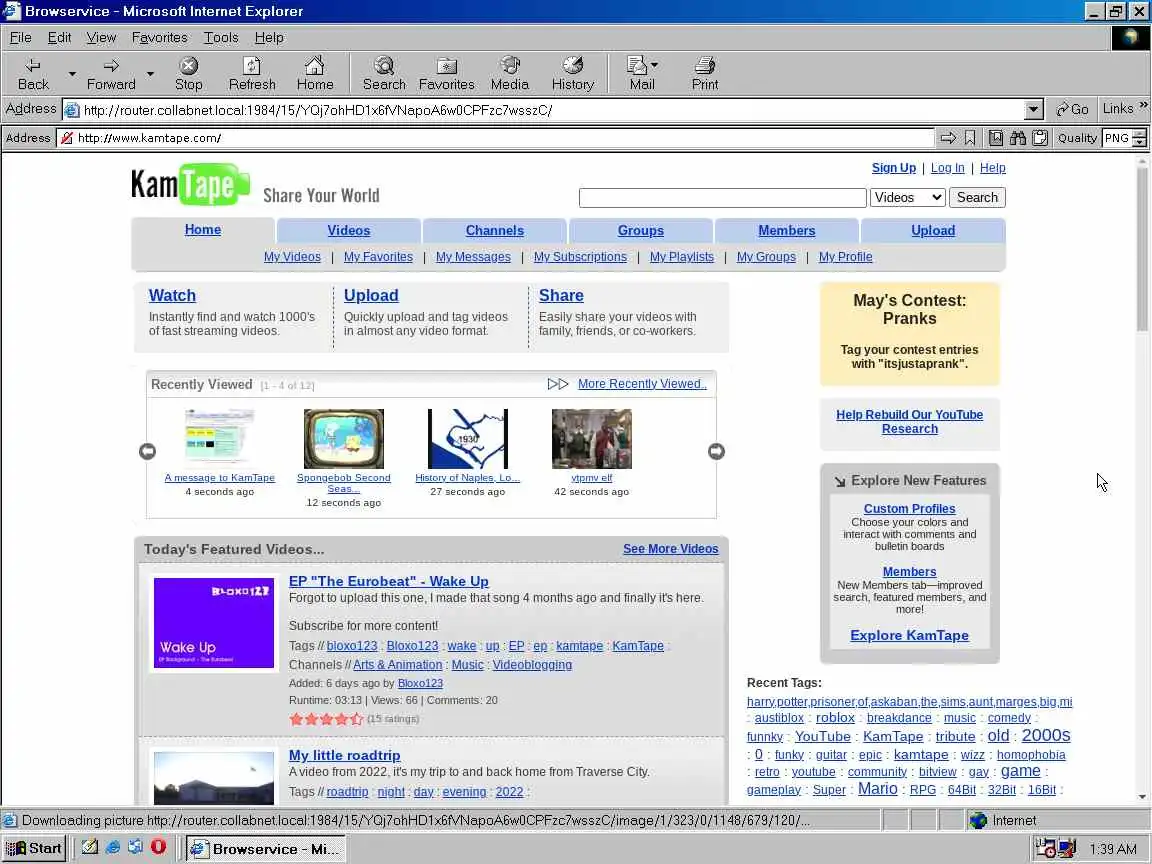Click the KamTape Search button
This screenshot has width=1152, height=864.
977,197
